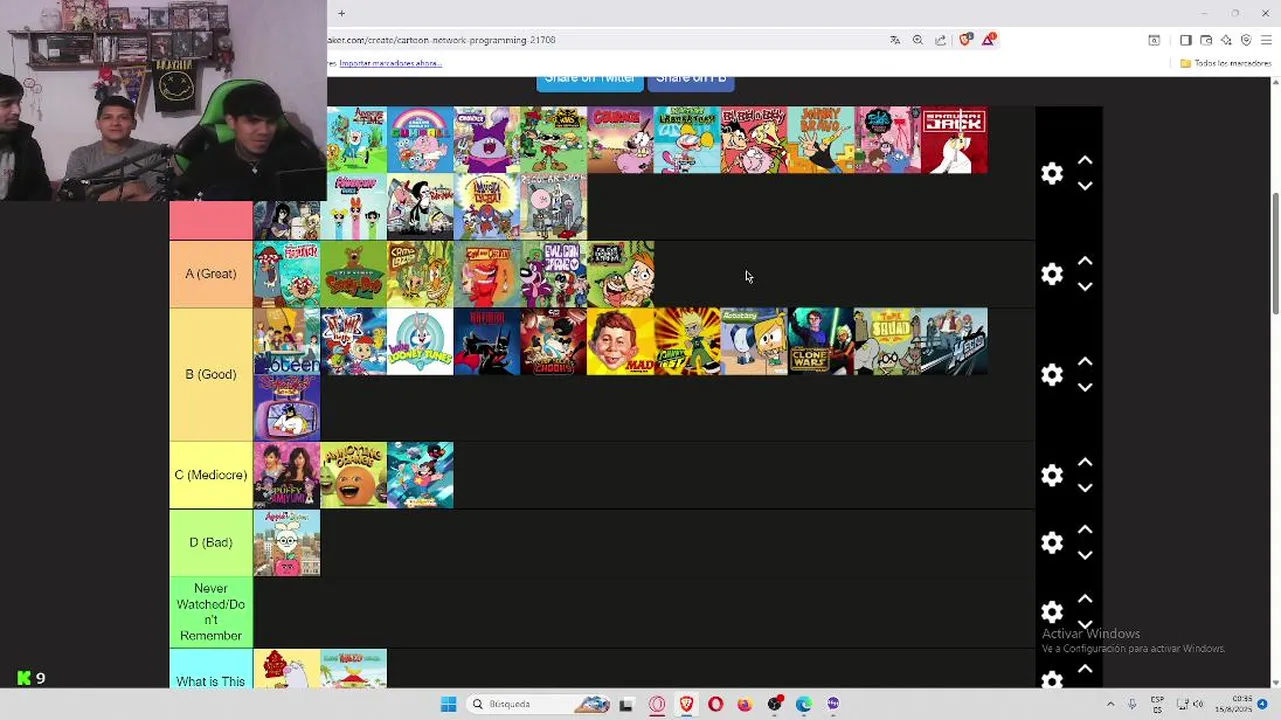Select the MAD thumbnail in B row
The image size is (1281, 720).
click(x=620, y=341)
